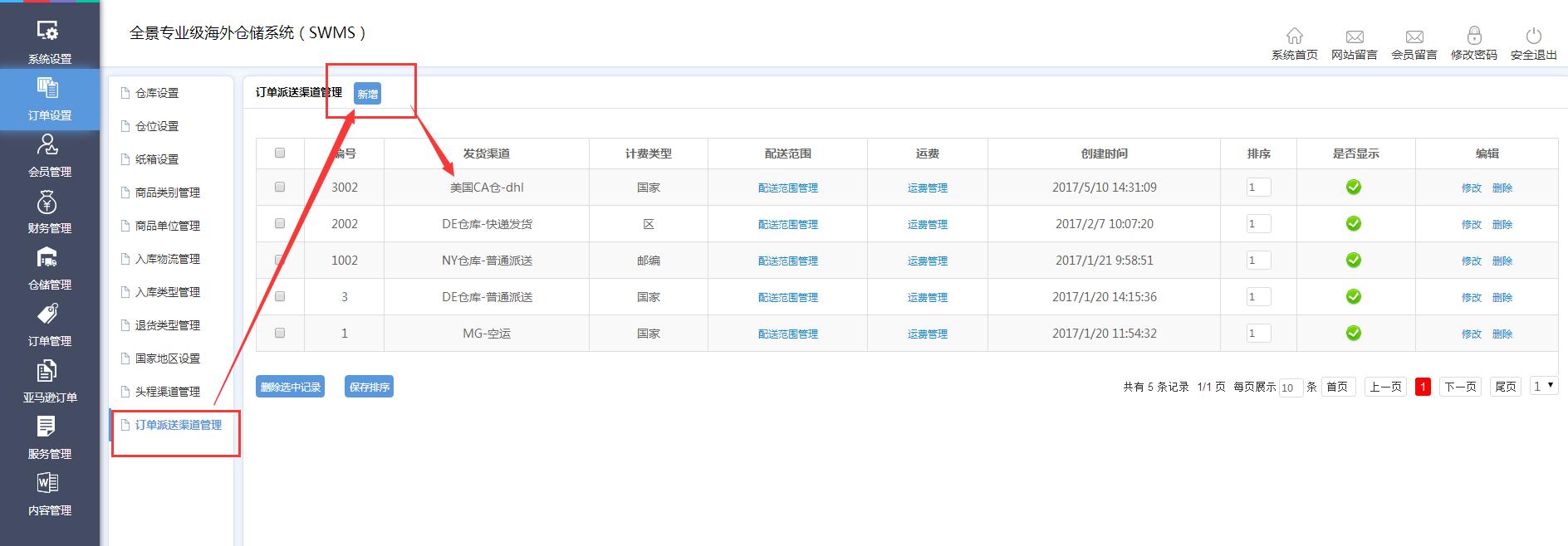The image size is (1568, 546).
Task: Open 修改密码 lock icon
Action: coord(1473,36)
